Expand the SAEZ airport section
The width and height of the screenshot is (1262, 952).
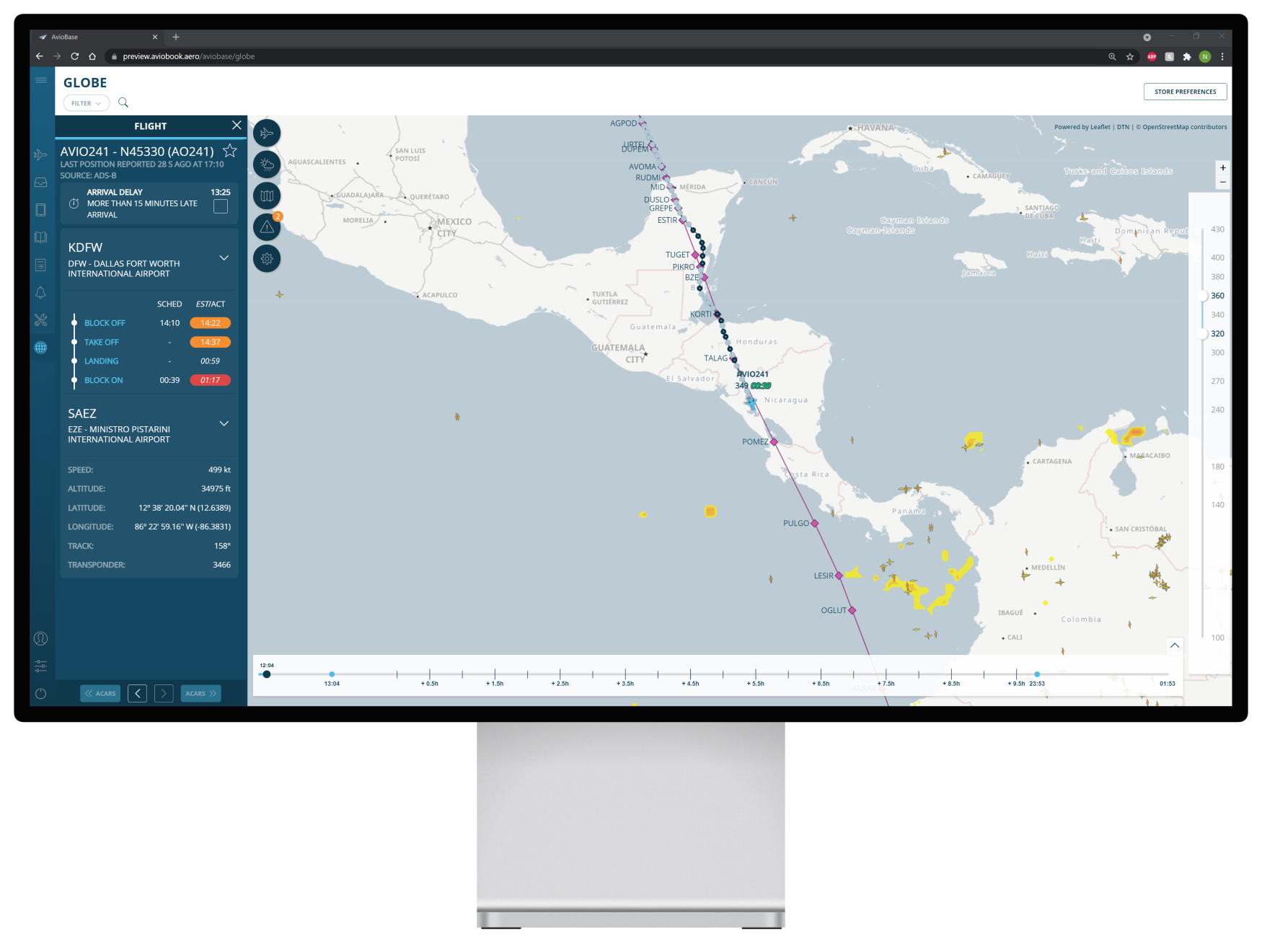pyautogui.click(x=224, y=423)
